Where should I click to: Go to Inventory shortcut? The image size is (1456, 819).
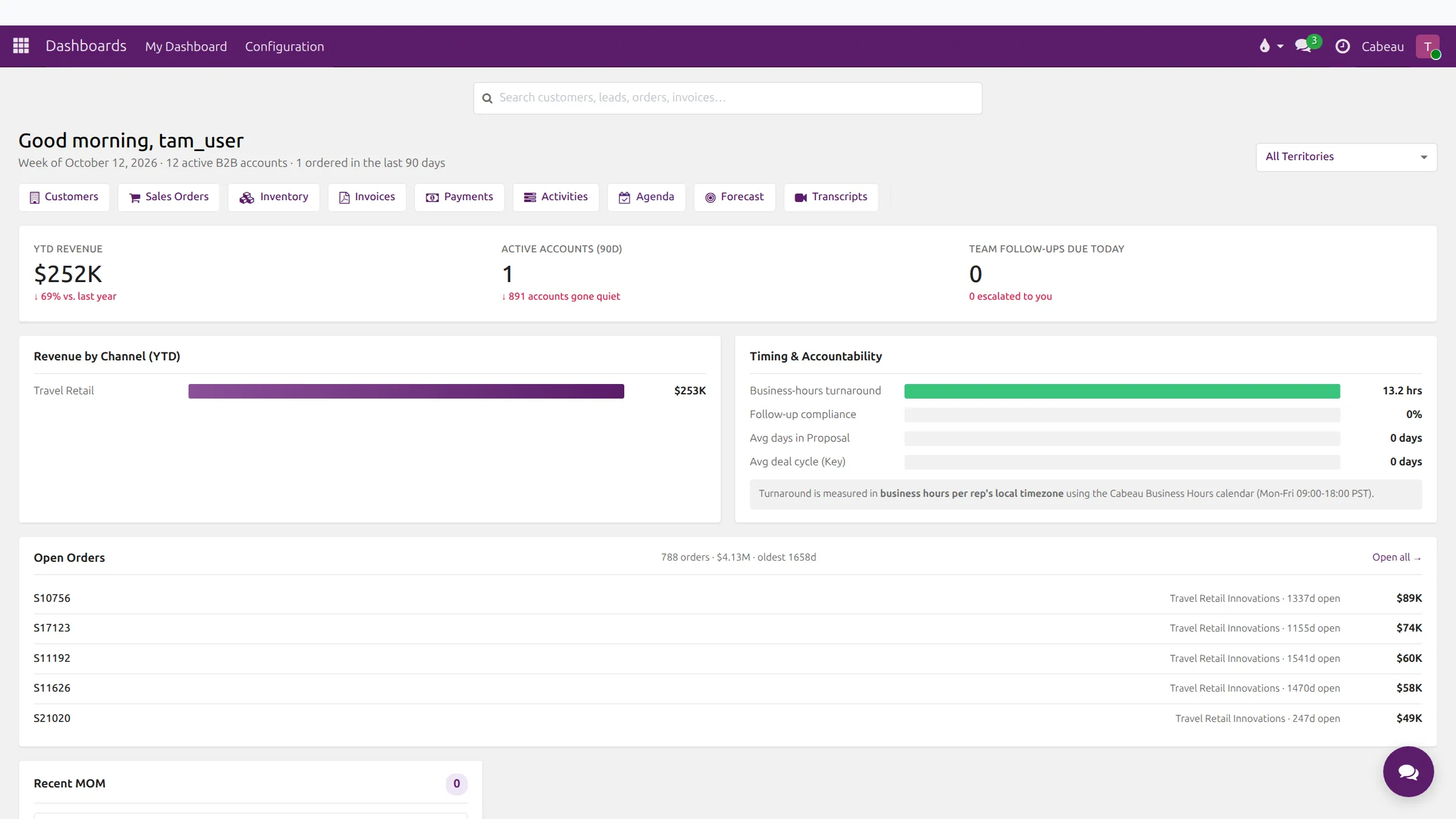(274, 197)
